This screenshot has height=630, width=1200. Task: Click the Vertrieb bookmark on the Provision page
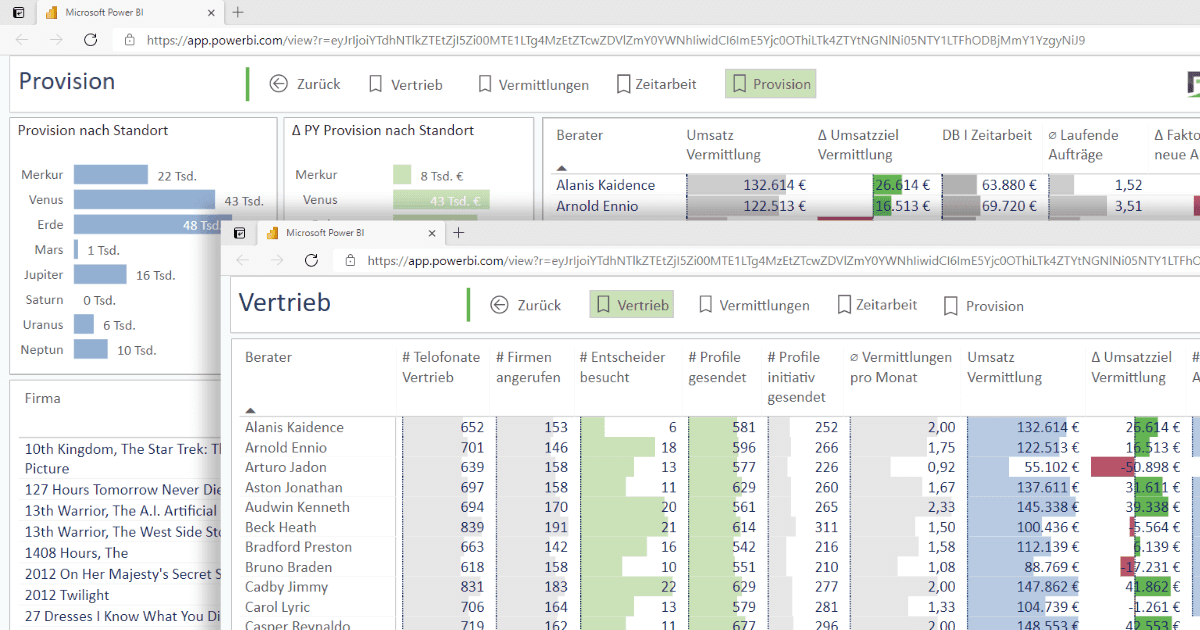click(x=405, y=84)
